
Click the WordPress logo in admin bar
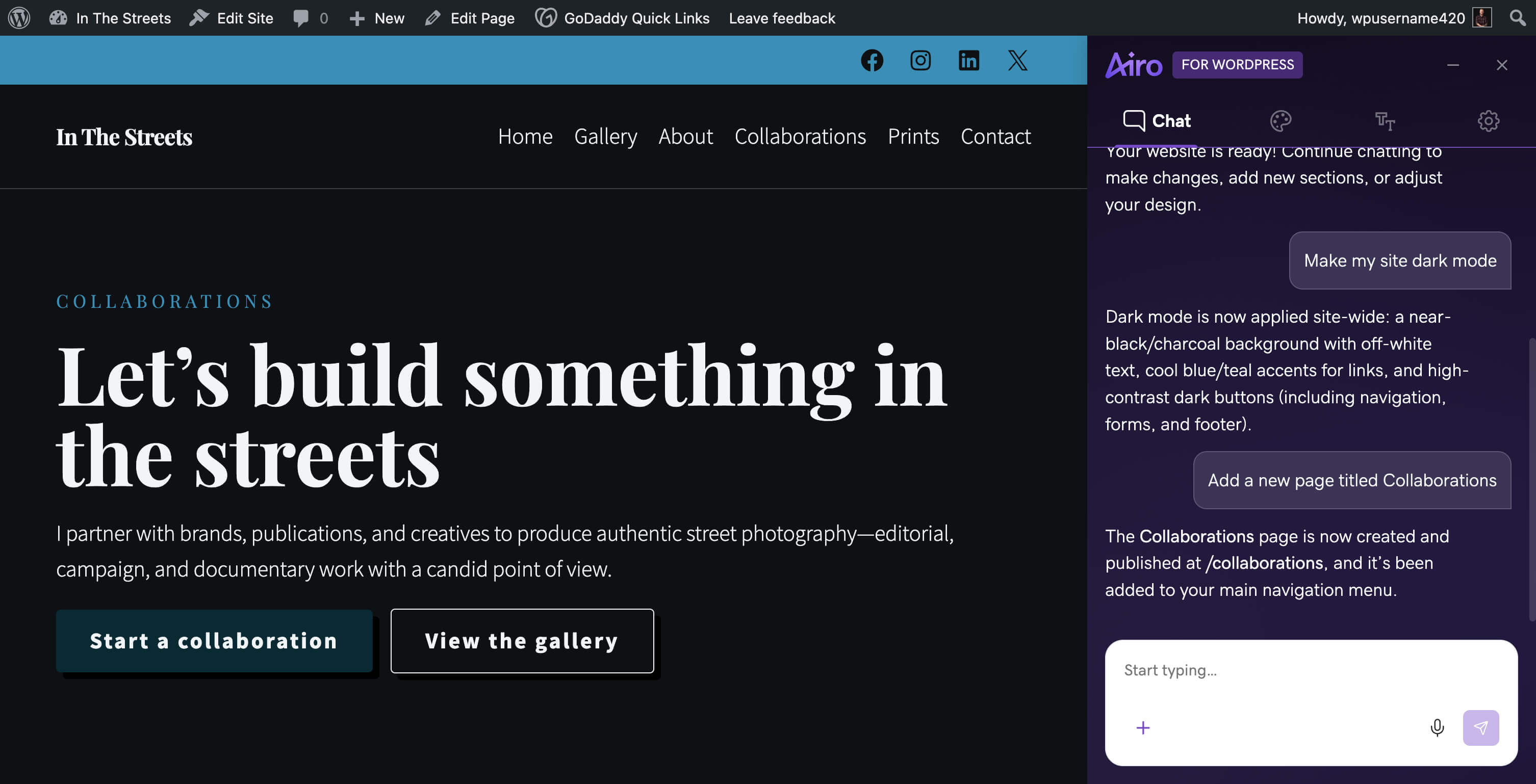click(19, 18)
